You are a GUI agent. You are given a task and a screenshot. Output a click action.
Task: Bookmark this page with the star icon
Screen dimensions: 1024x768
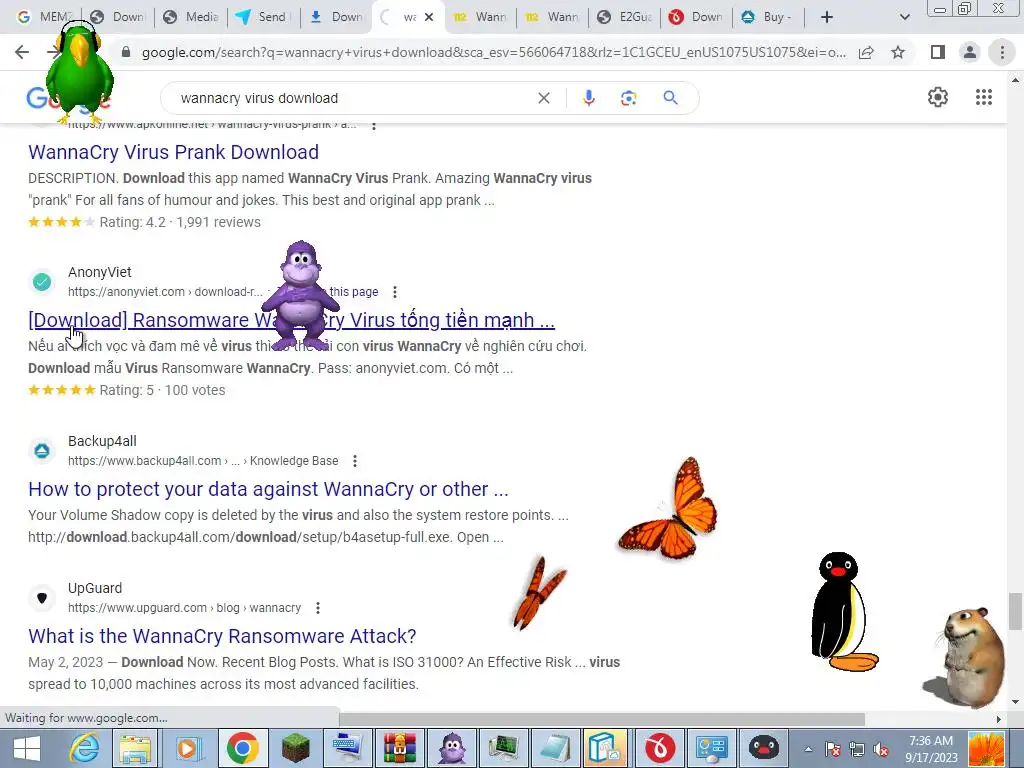coord(898,52)
